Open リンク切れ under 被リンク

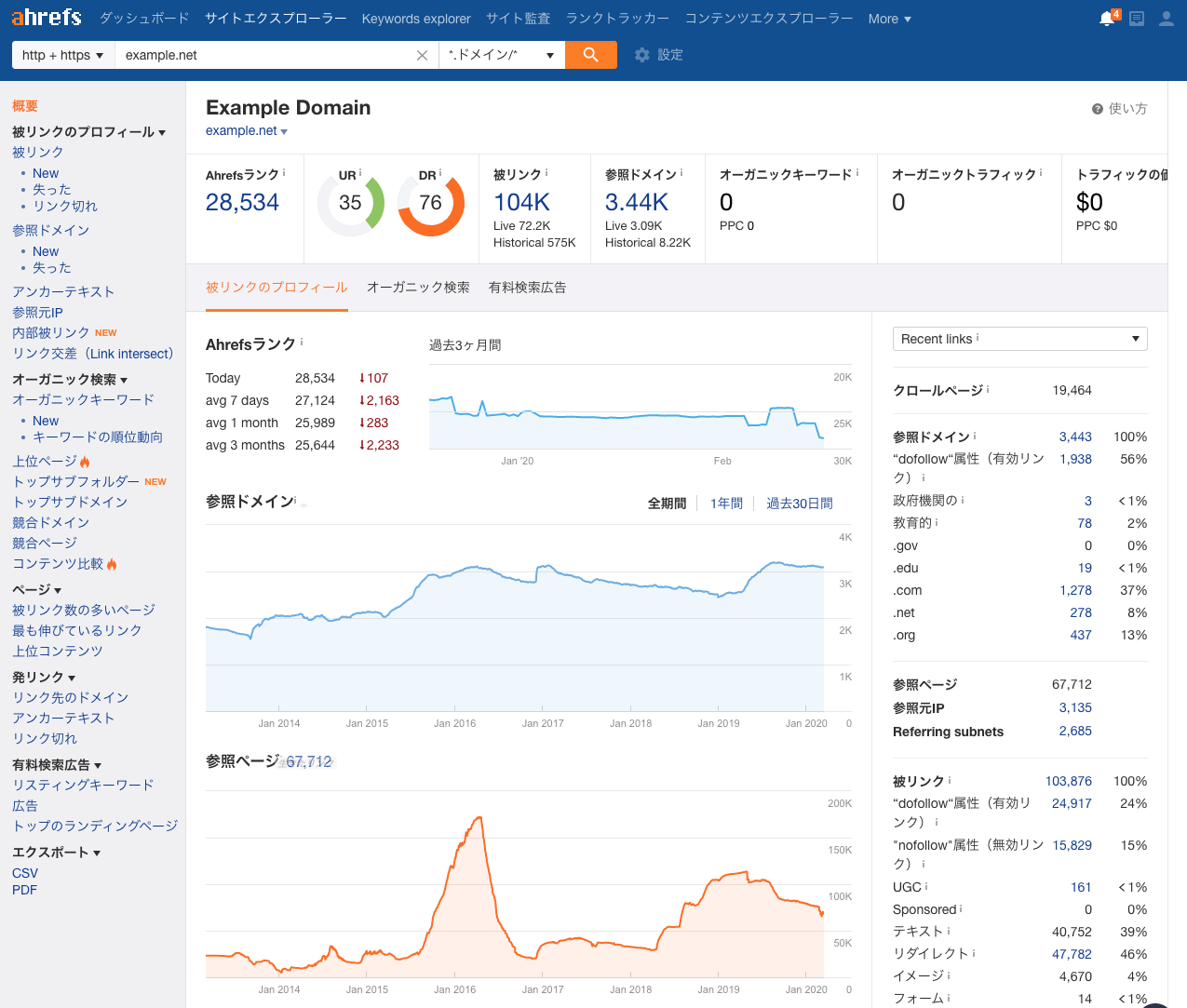65,207
